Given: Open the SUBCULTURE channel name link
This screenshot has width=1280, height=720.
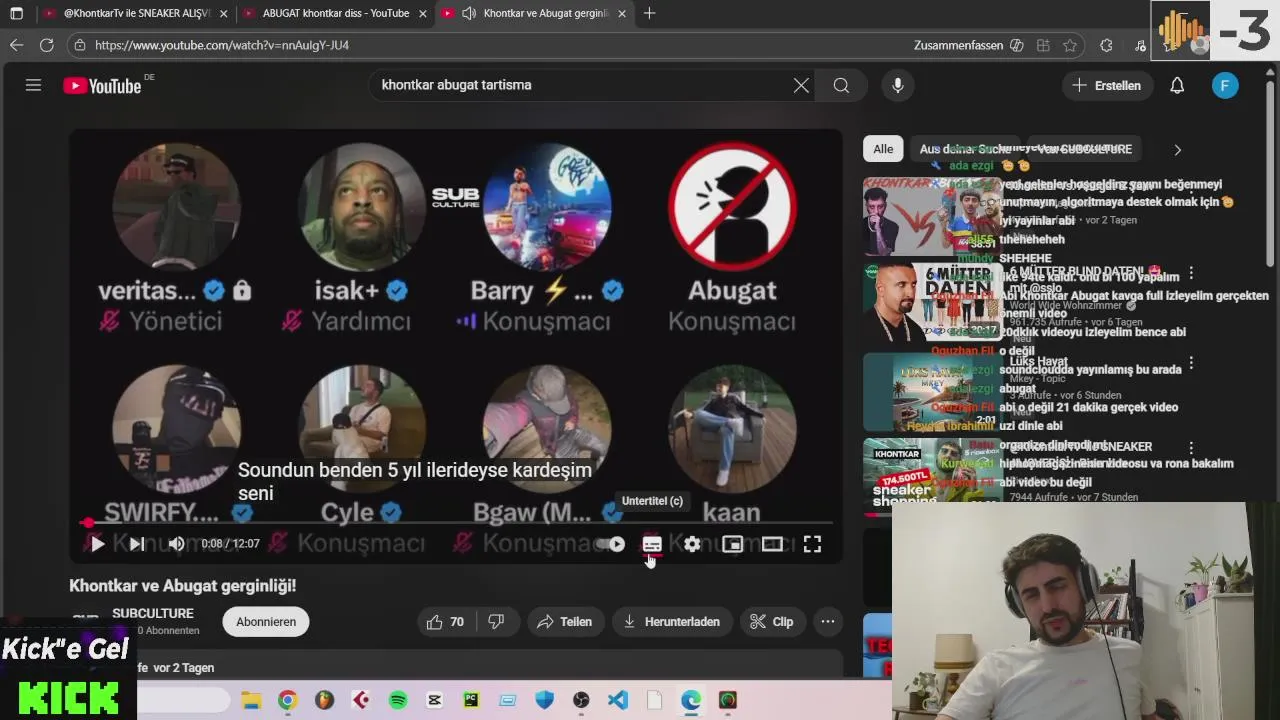Looking at the screenshot, I should tap(153, 614).
